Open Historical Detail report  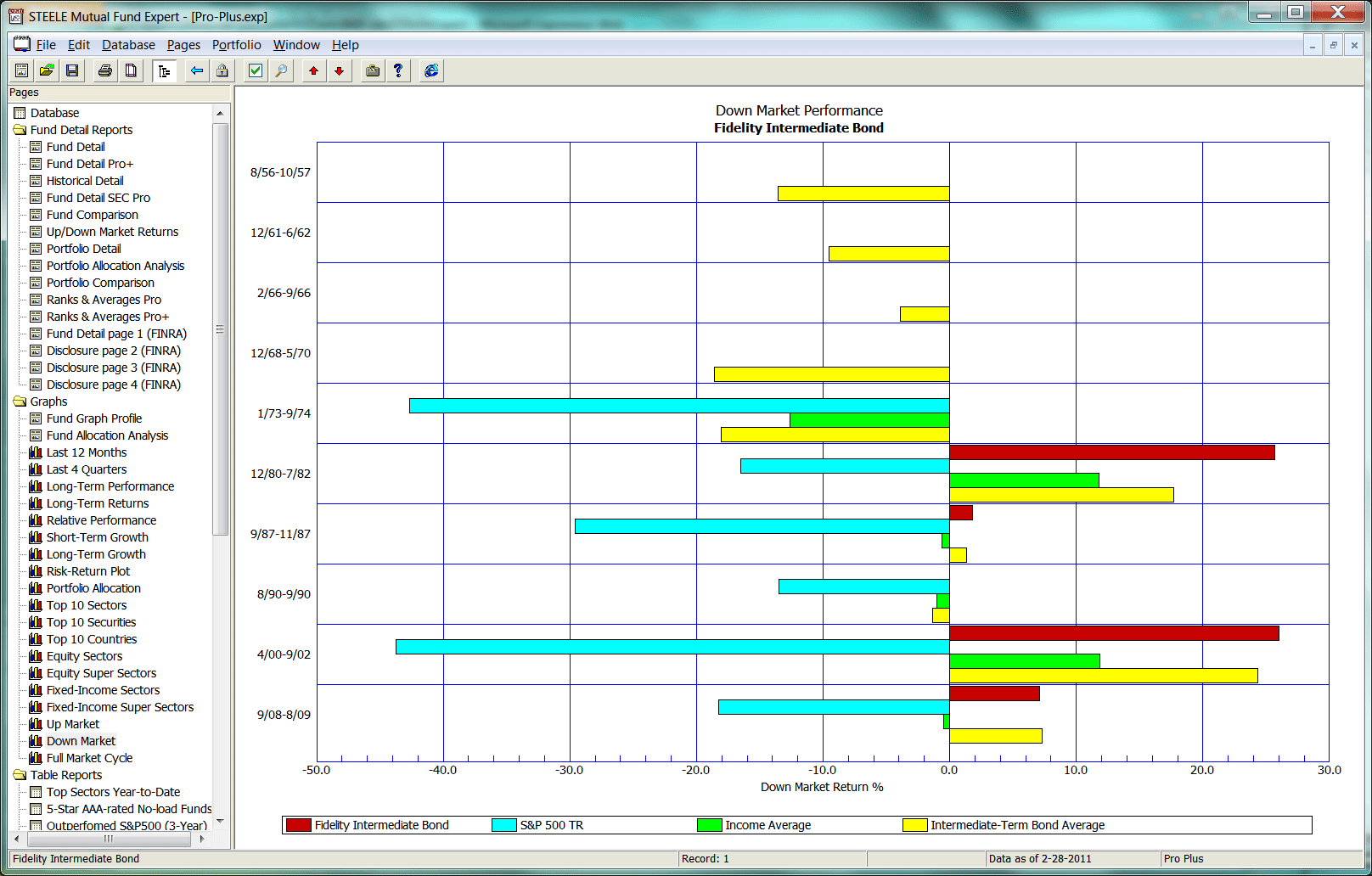85,181
